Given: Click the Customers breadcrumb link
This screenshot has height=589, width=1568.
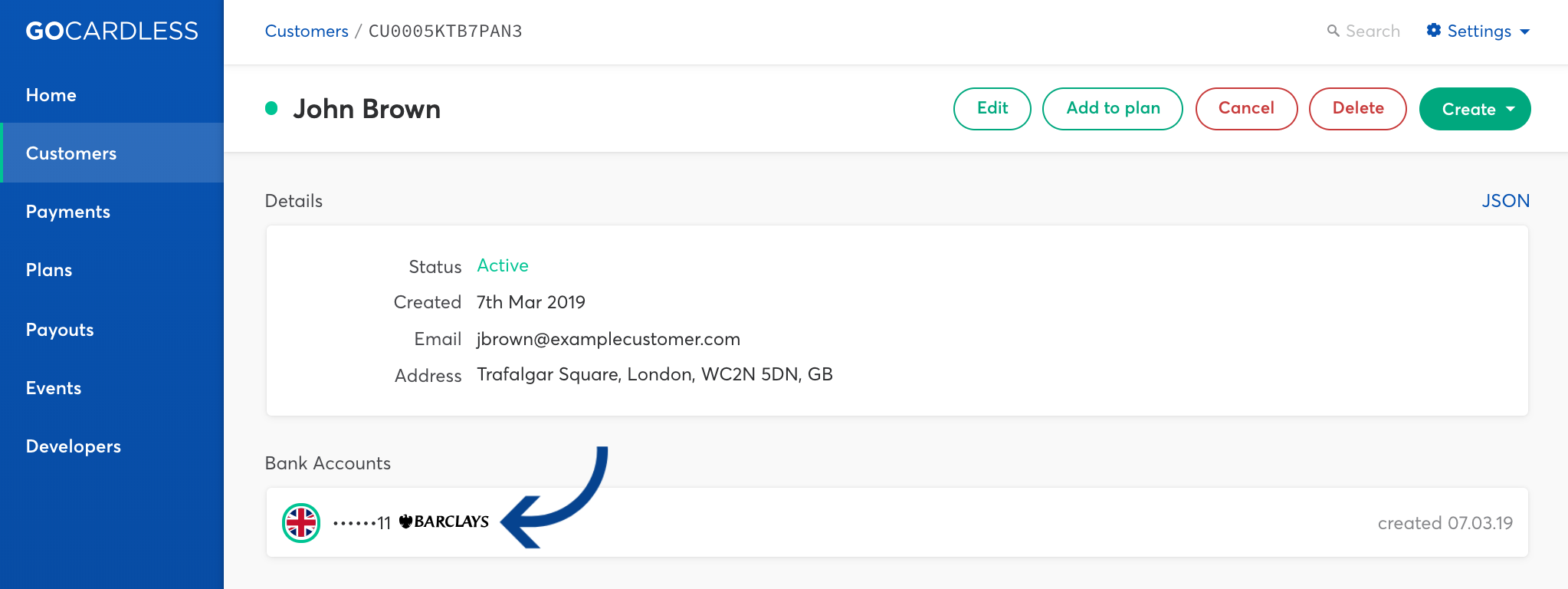Looking at the screenshot, I should pyautogui.click(x=307, y=31).
